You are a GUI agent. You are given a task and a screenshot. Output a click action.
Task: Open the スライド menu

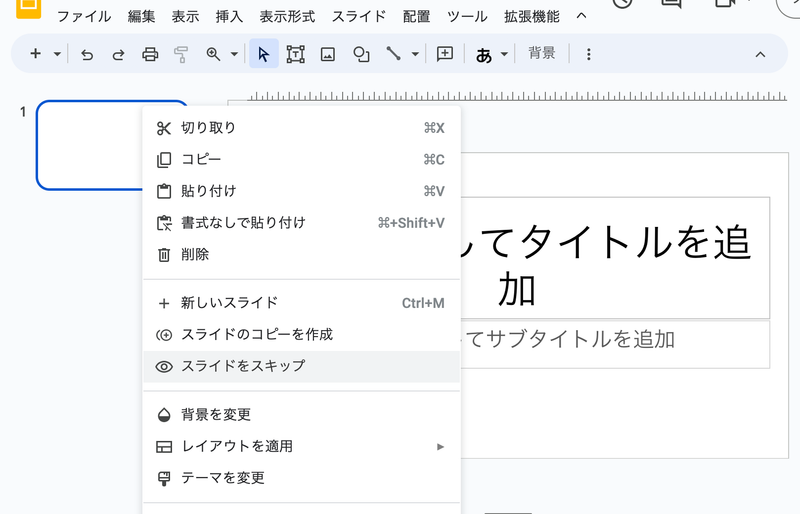359,16
